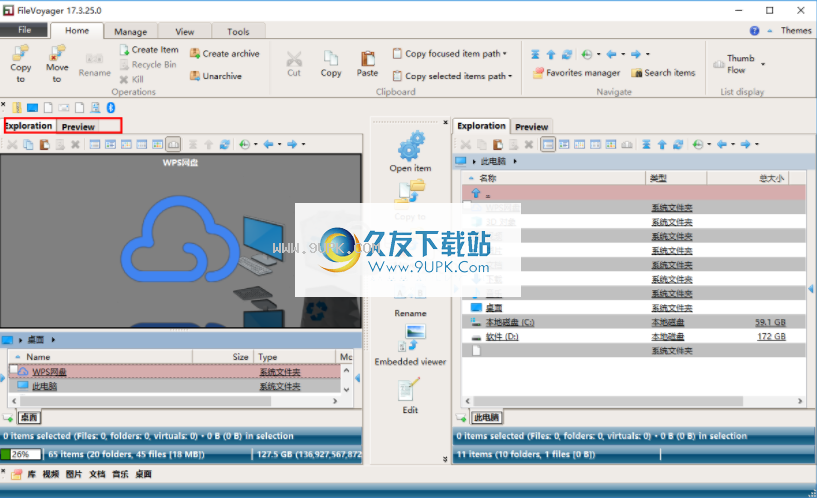This screenshot has height=501, width=817.
Task: Click the Edit action in the middle panel
Action: (410, 396)
